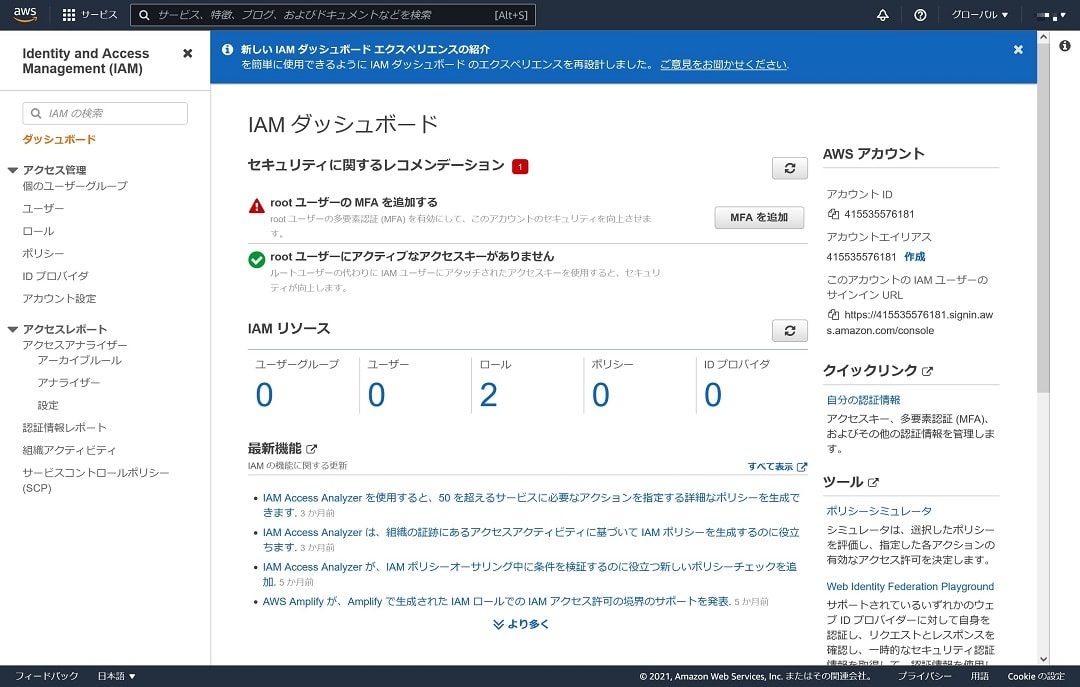Copy the sign-in URL
The width and height of the screenshot is (1080, 687).
point(833,314)
